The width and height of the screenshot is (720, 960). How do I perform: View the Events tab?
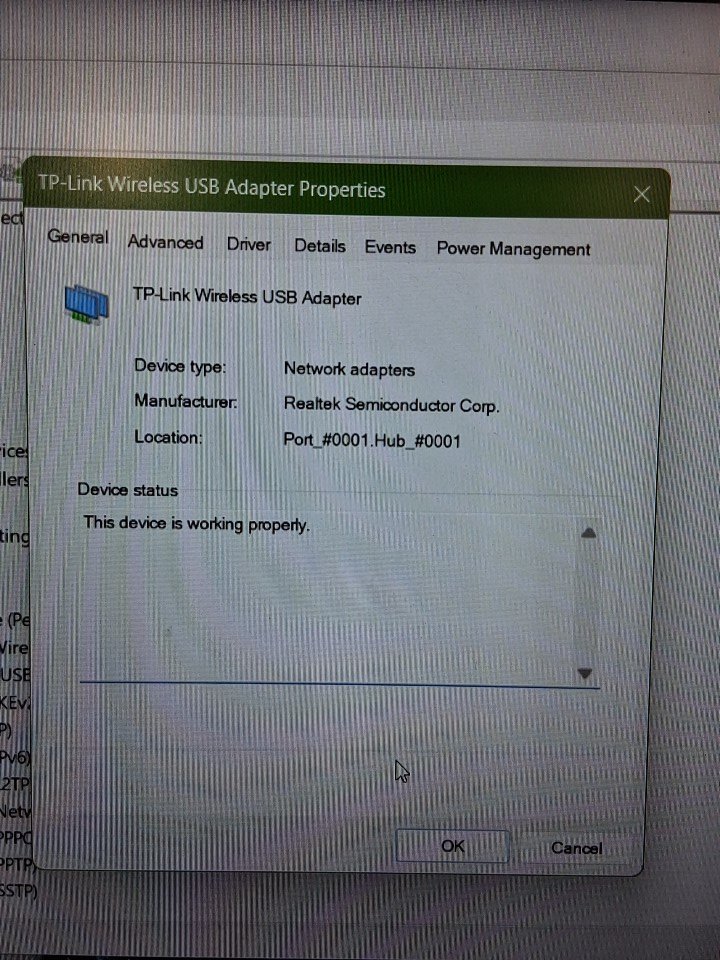[x=390, y=247]
